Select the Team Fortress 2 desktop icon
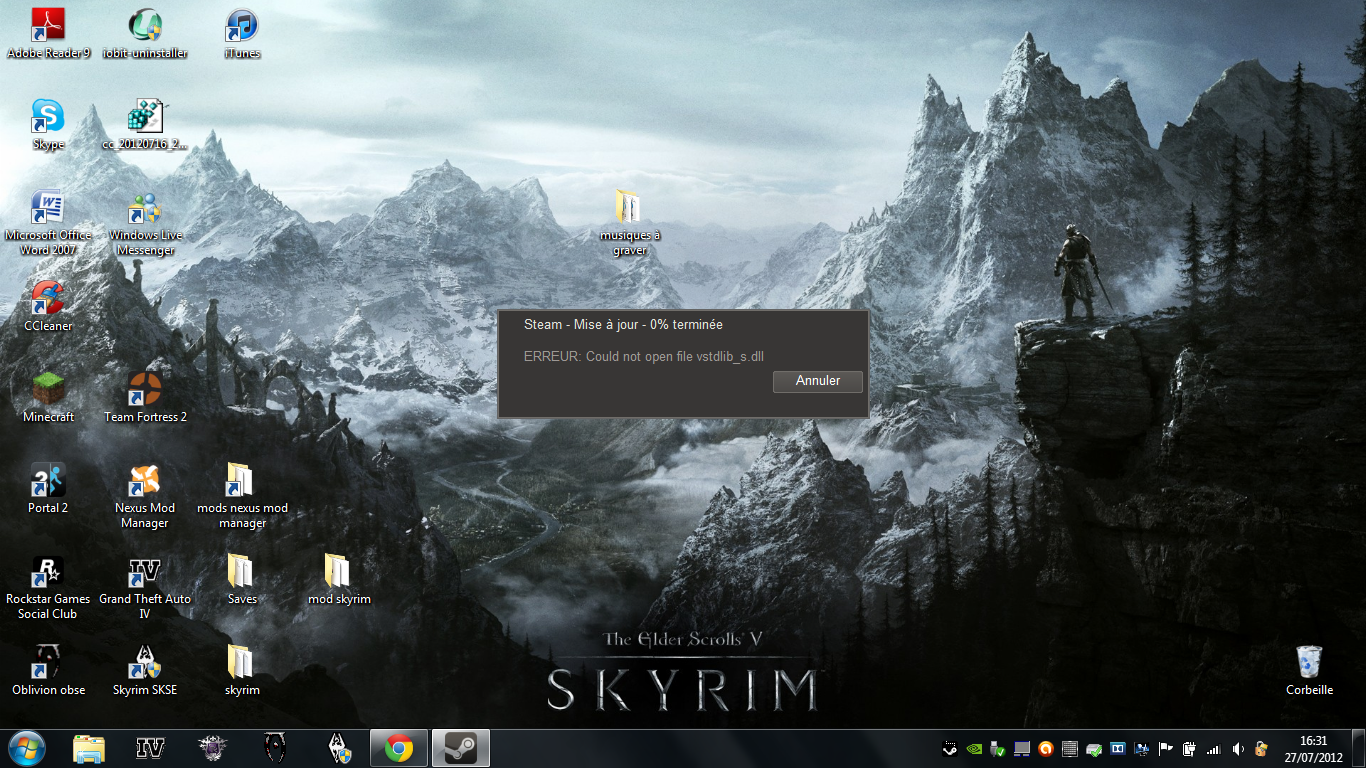 (145, 397)
